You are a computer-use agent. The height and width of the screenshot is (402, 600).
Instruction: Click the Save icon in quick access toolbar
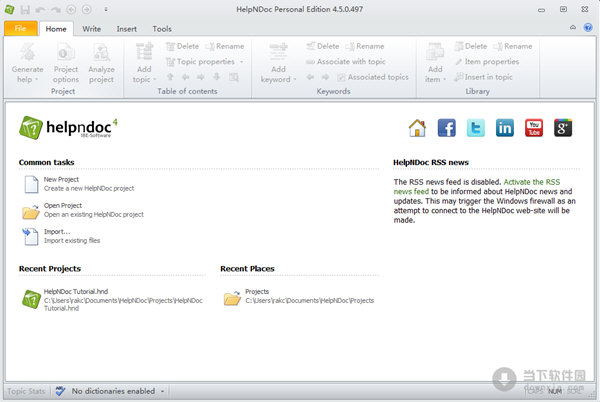[x=25, y=10]
